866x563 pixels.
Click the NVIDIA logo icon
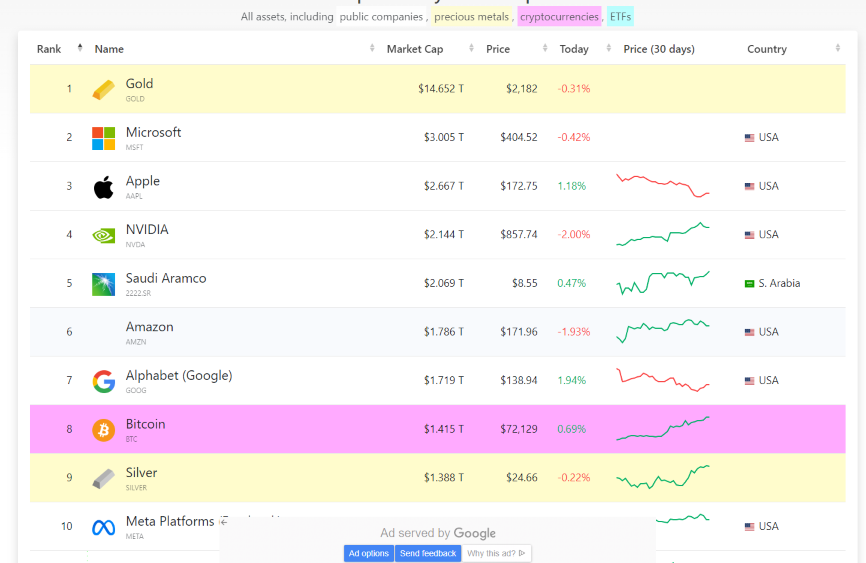point(103,236)
